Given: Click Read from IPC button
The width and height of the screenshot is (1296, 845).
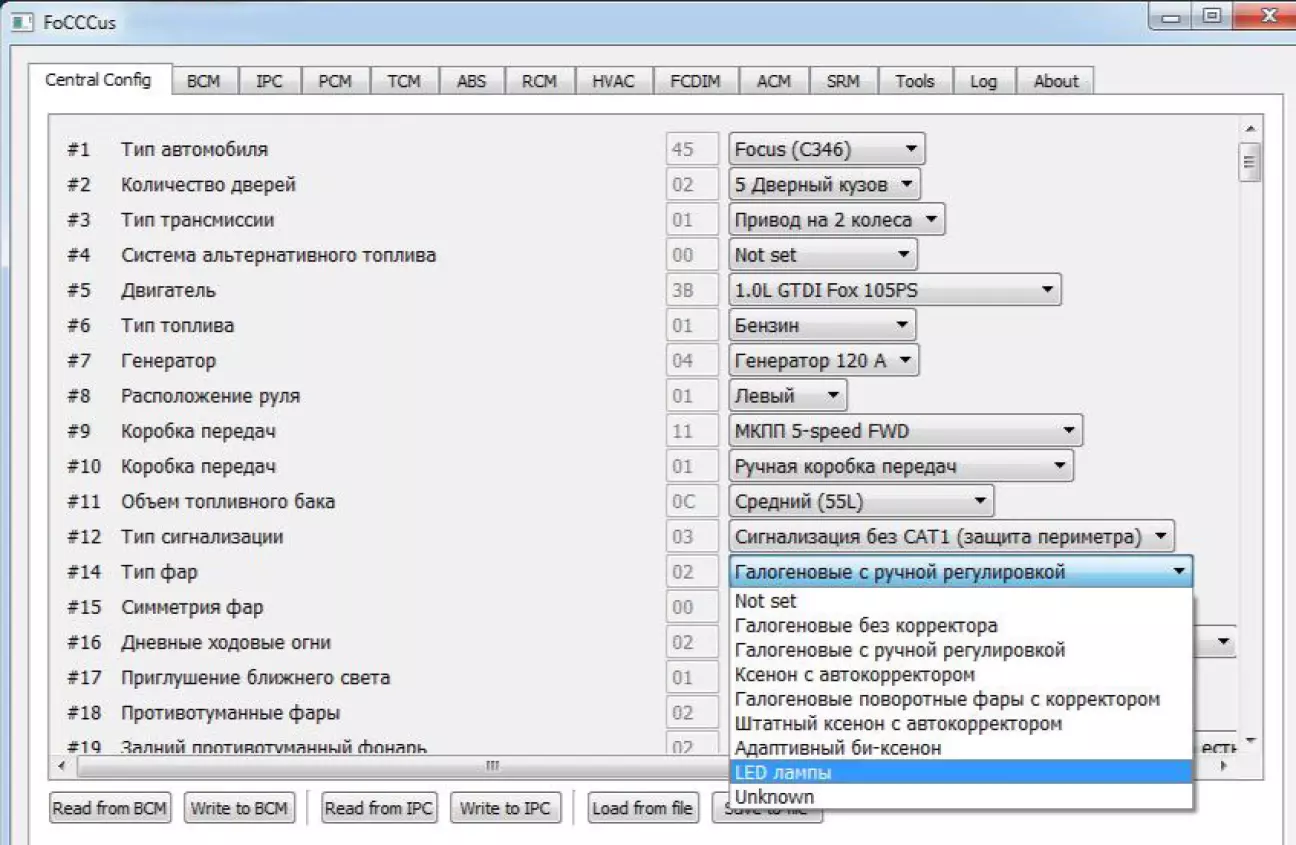Looking at the screenshot, I should tap(378, 808).
